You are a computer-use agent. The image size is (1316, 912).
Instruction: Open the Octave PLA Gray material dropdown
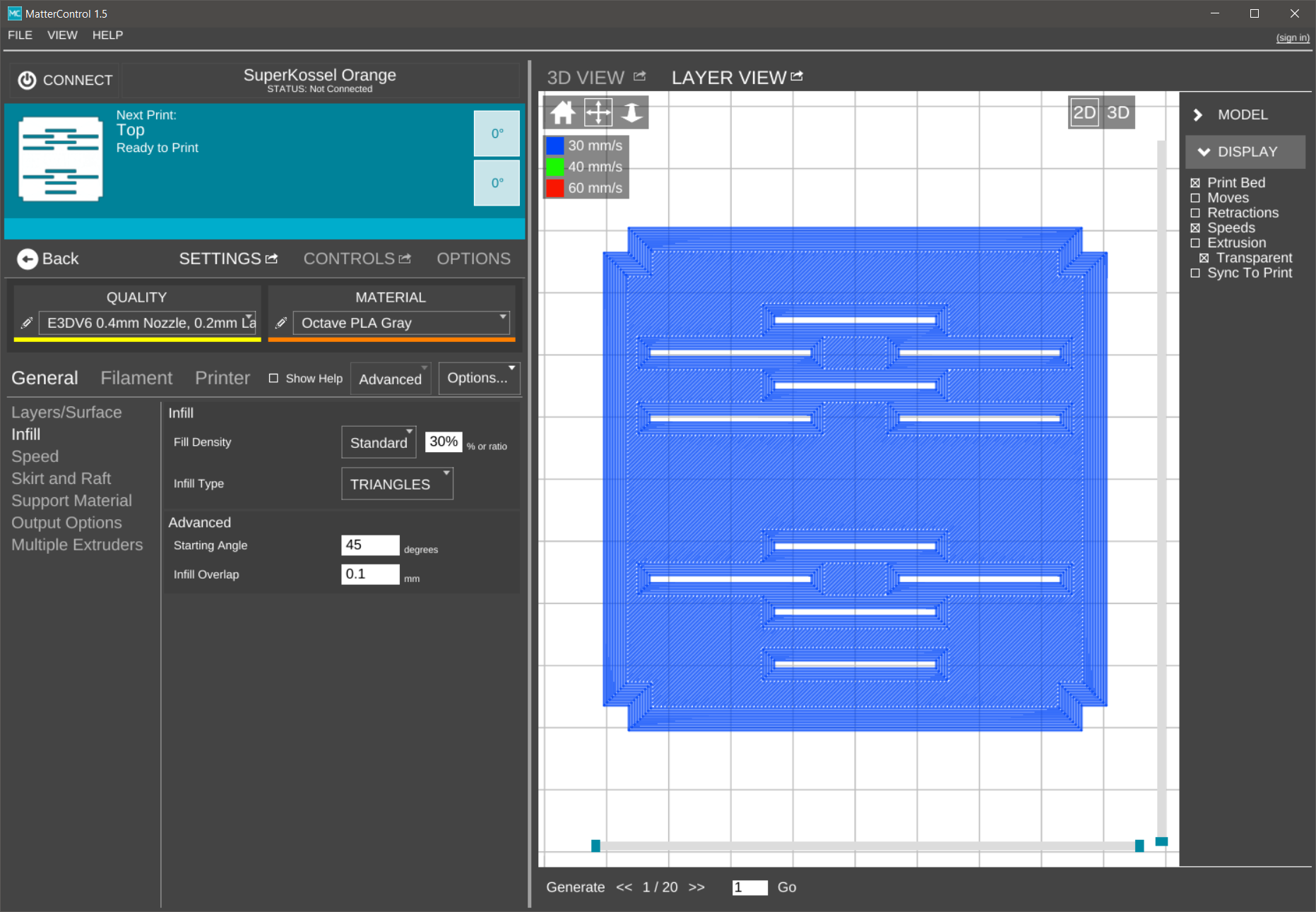401,323
